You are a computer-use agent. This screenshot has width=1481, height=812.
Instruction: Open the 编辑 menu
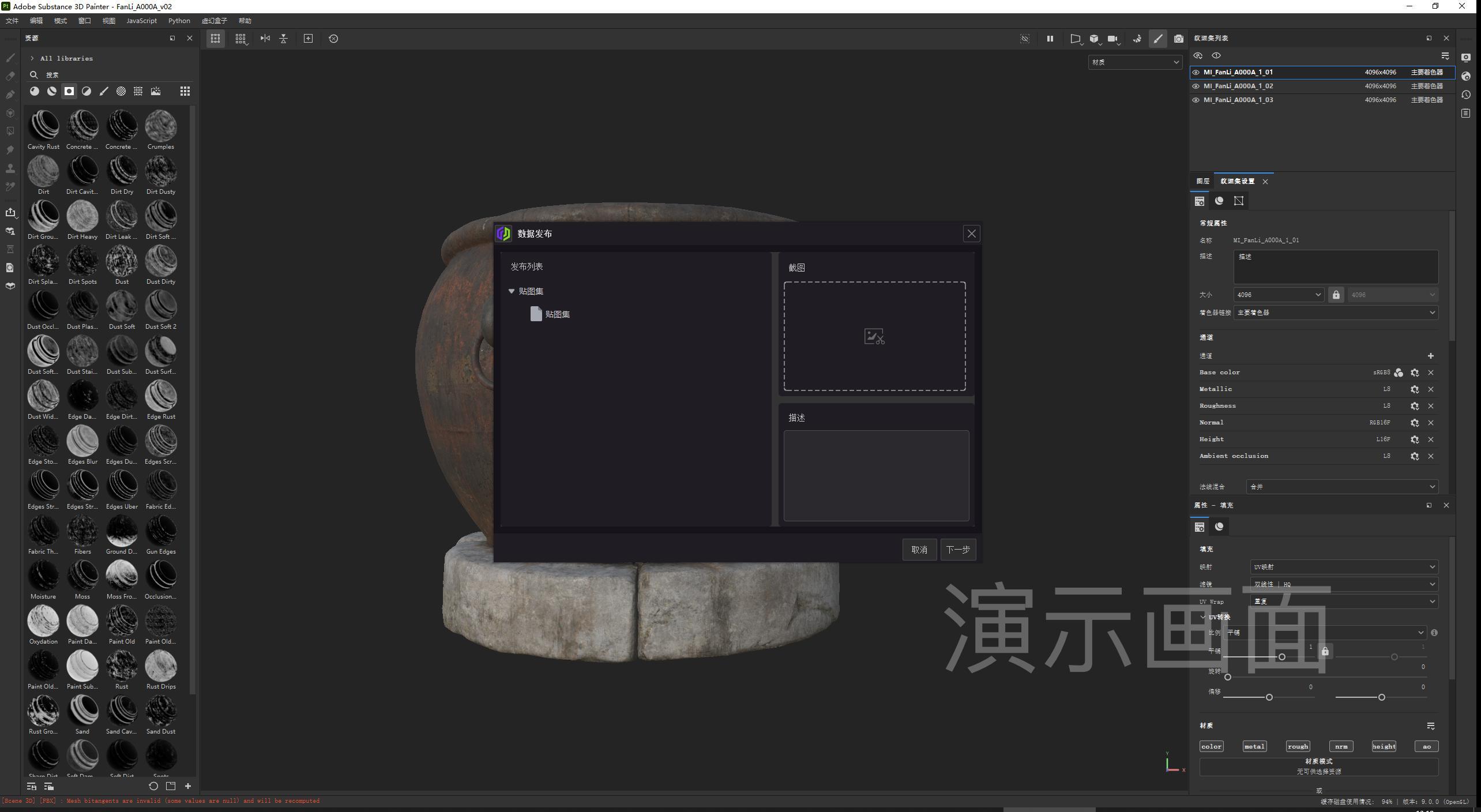coord(36,21)
